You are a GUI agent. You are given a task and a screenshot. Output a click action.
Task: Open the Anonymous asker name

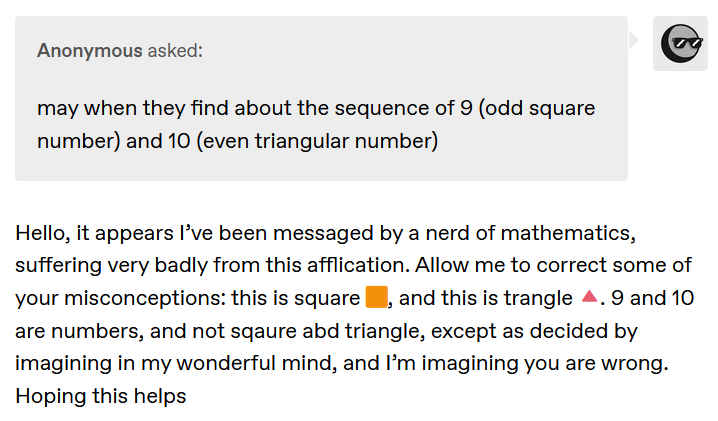(x=90, y=50)
